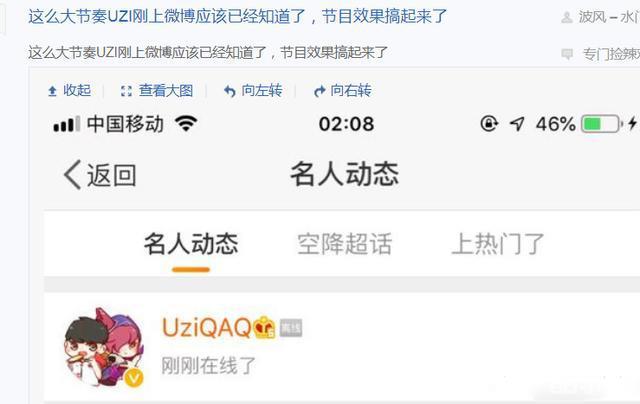640x404 pixels.
Task: Click the UziQAQ username link
Action: (x=207, y=327)
